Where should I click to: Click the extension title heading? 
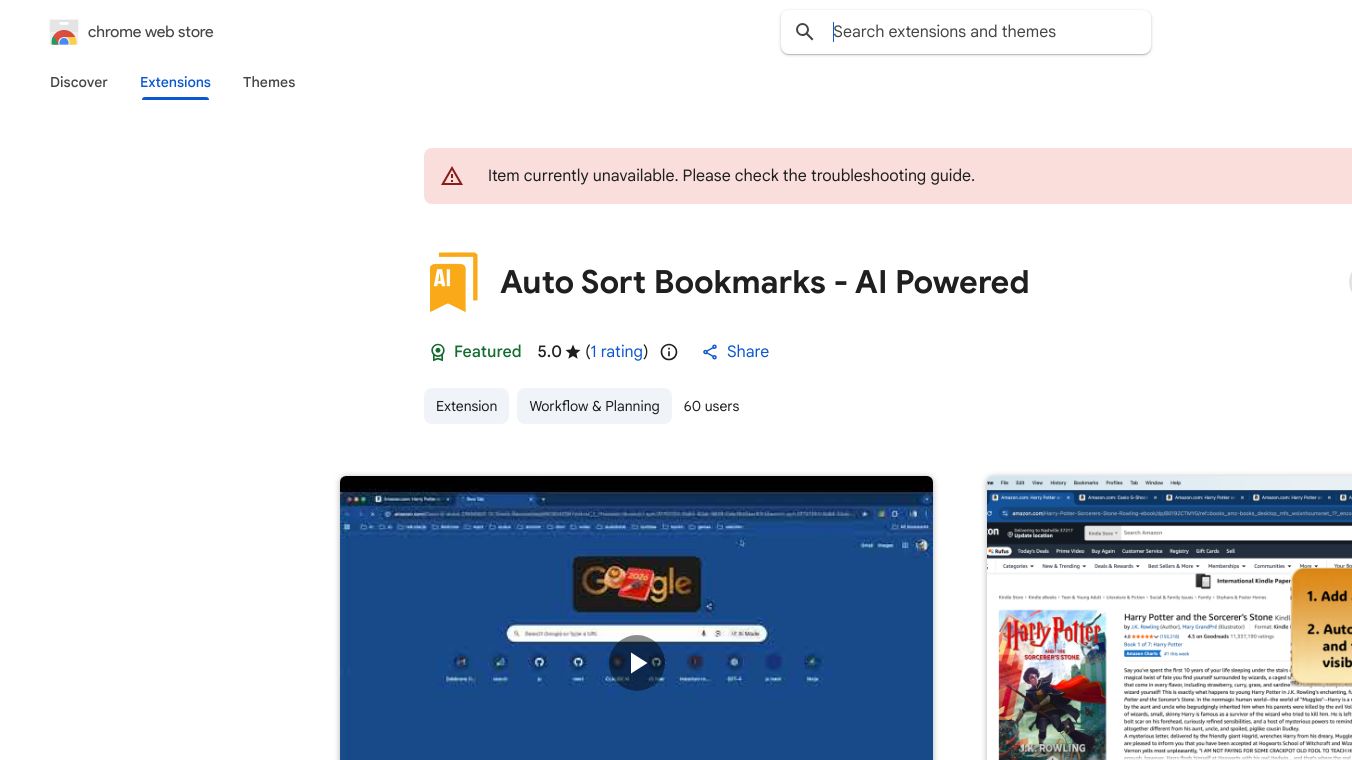pos(765,282)
